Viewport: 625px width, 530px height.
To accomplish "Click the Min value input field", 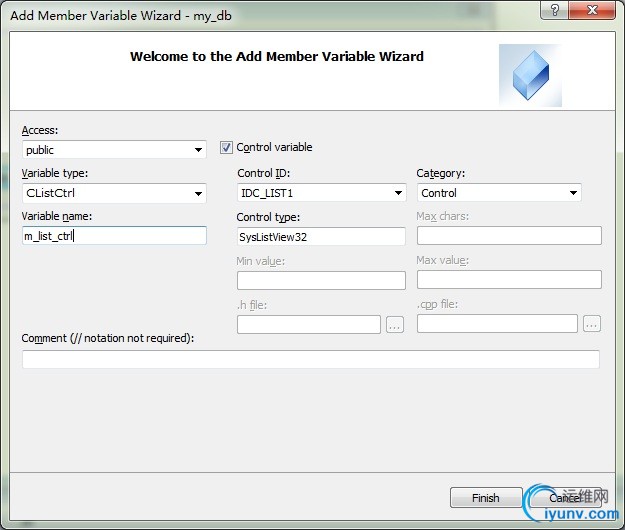I will 321,280.
